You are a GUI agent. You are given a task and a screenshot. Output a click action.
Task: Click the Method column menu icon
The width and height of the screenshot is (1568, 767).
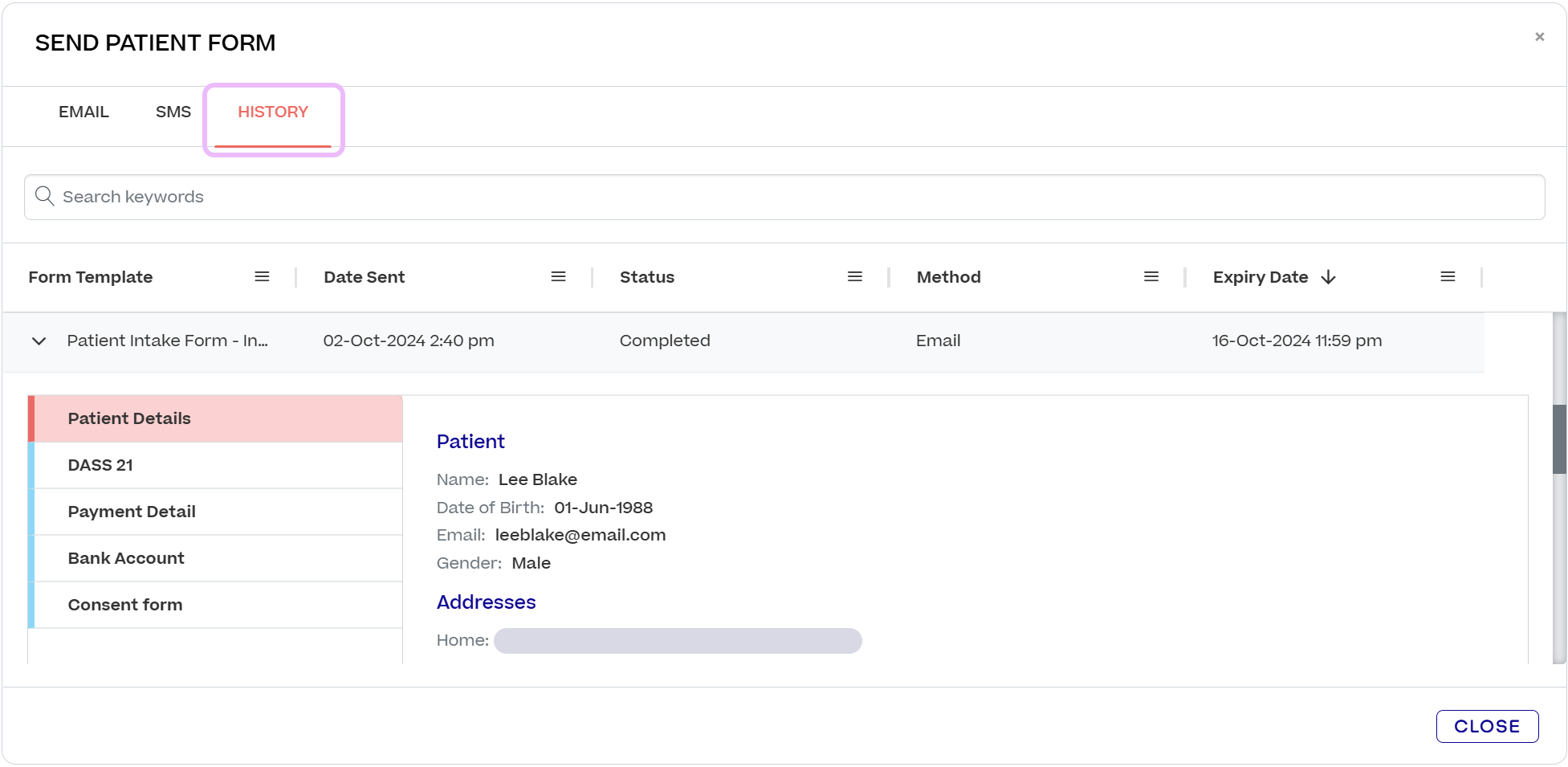1152,276
